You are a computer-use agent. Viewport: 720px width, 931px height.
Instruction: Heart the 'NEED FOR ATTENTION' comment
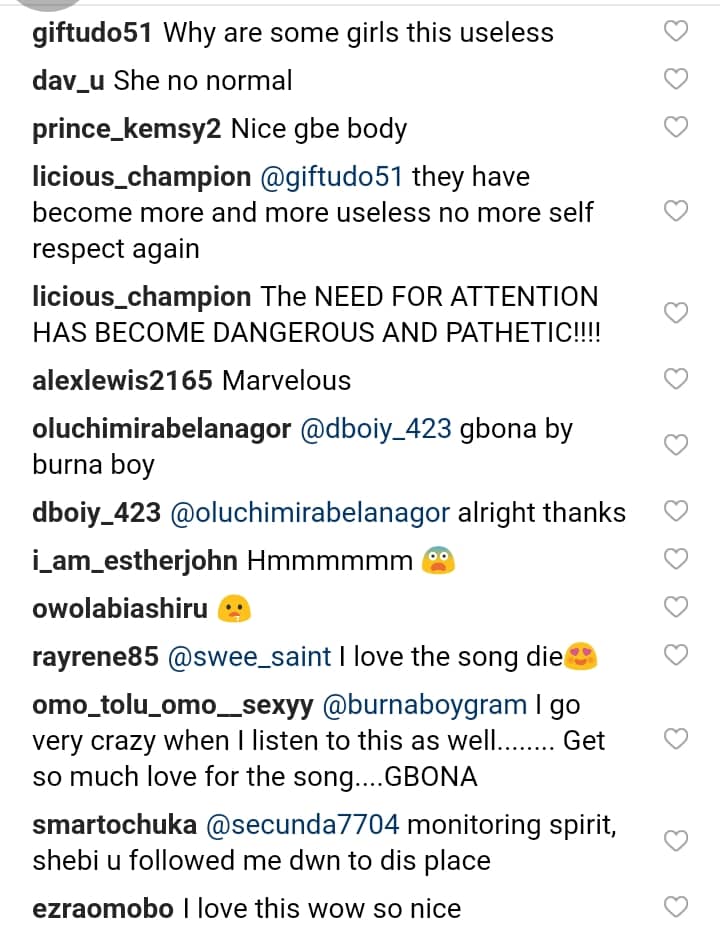point(676,313)
